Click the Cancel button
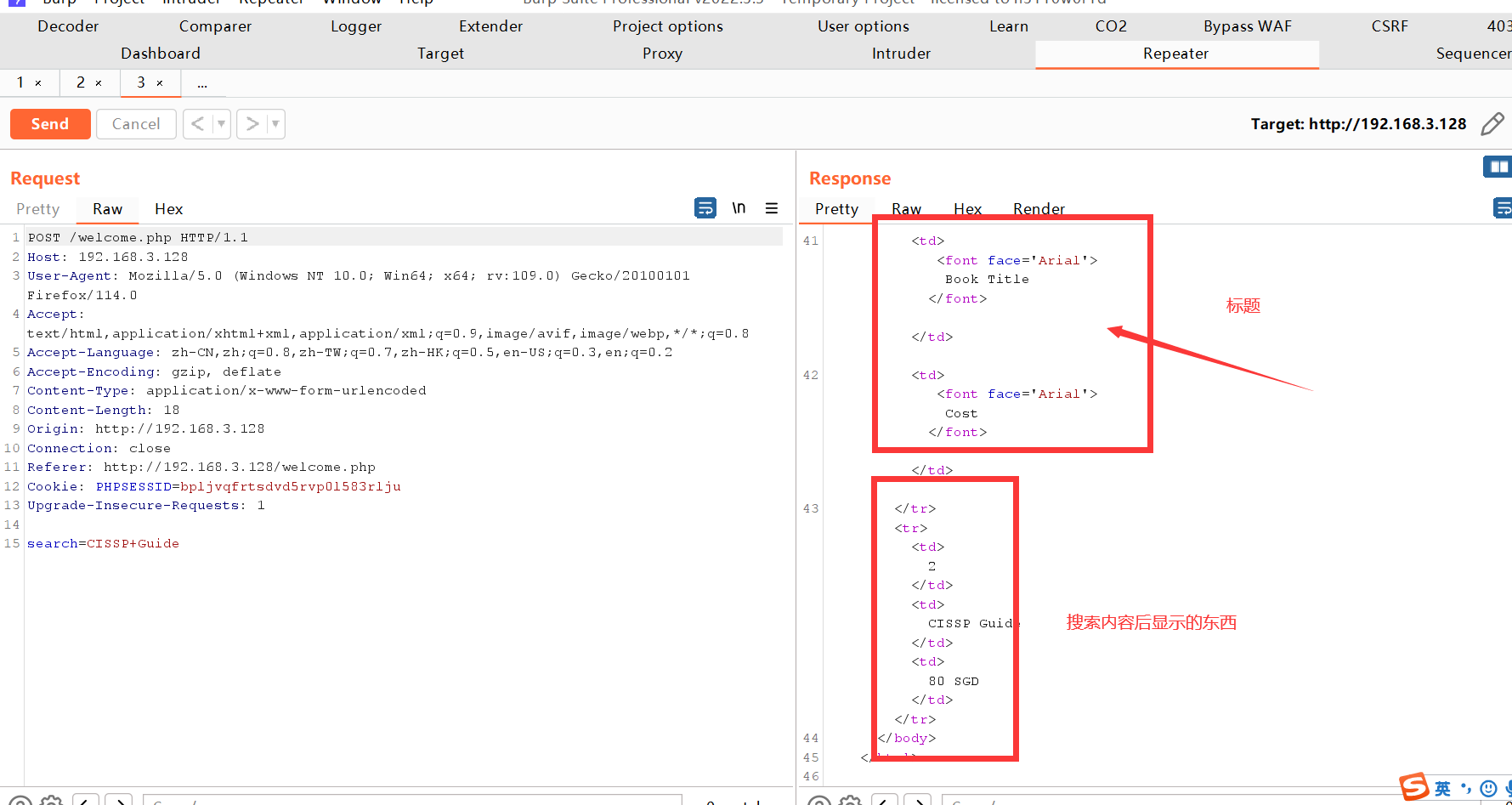Screen dimensions: 1512x805 click(136, 124)
